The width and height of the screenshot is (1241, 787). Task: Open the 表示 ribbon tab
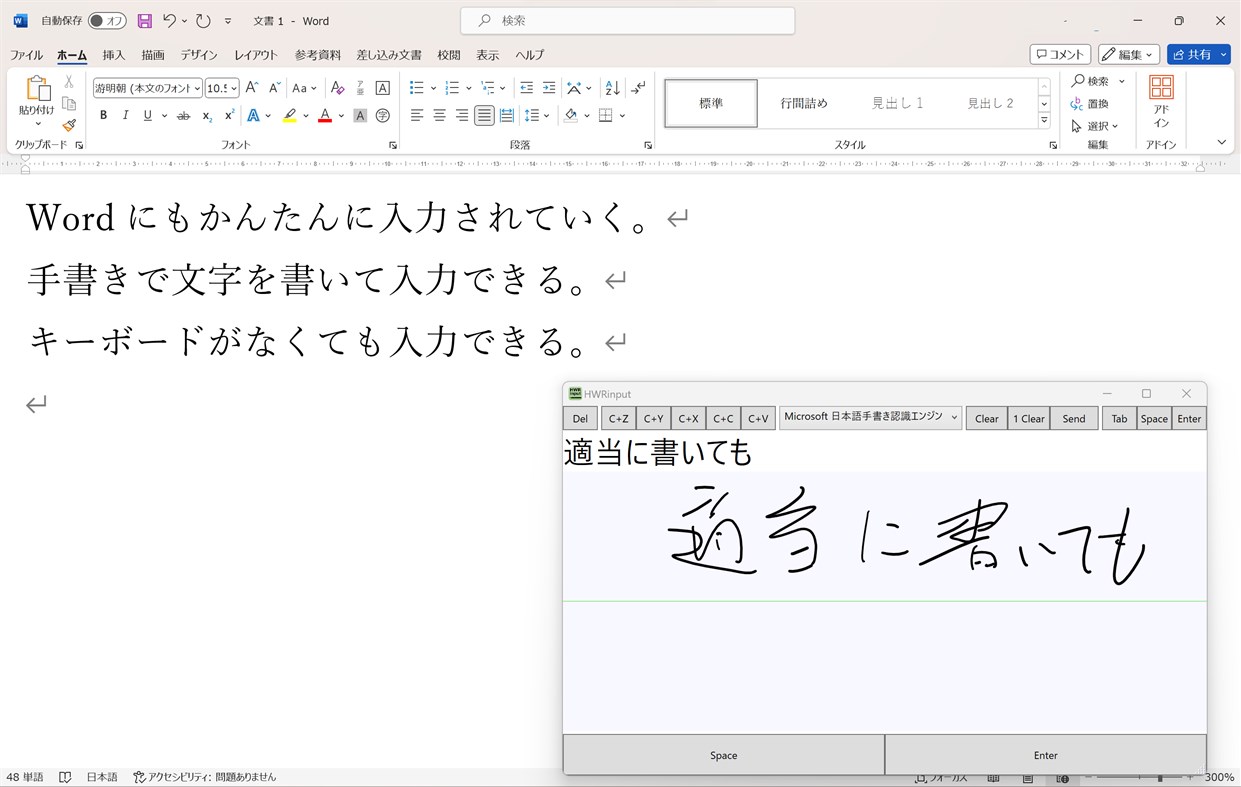coord(488,55)
